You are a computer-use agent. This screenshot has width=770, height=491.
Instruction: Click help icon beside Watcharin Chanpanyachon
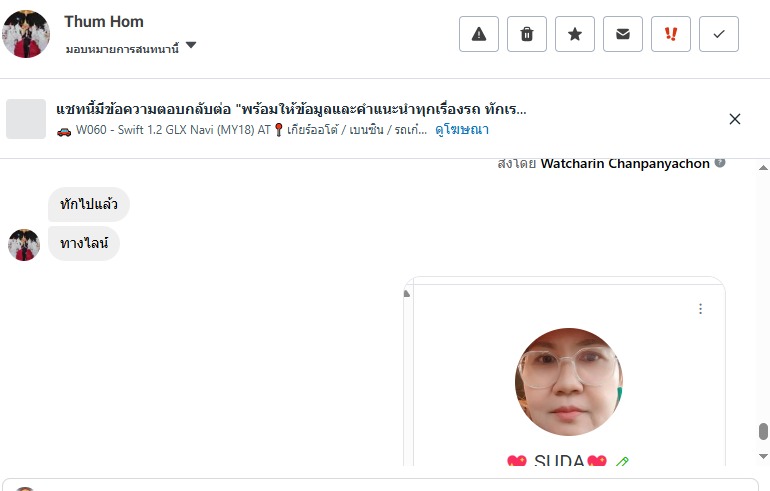[720, 163]
